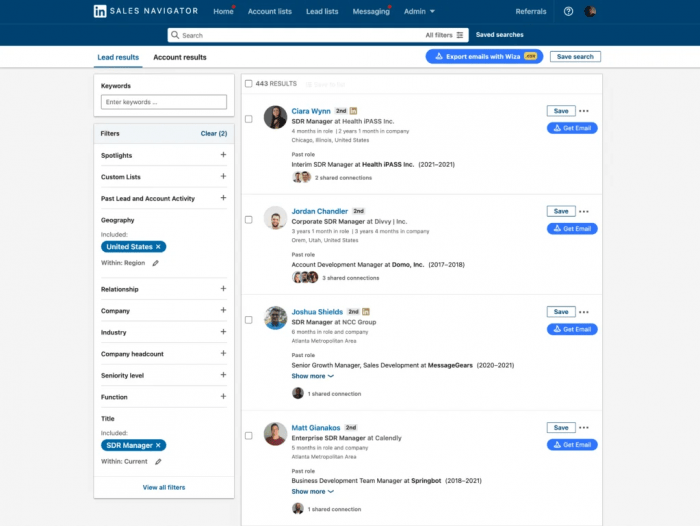Switch to Lead results tab
The width and height of the screenshot is (700, 526).
click(118, 57)
